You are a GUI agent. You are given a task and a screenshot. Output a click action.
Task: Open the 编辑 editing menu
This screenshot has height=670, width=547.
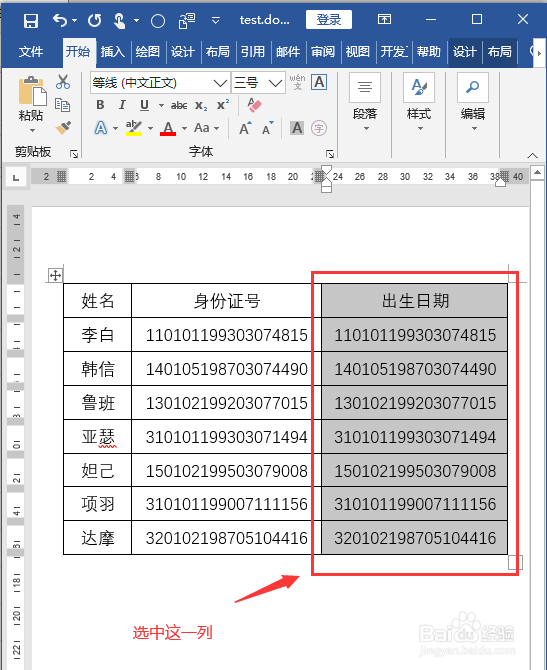pyautogui.click(x=473, y=103)
